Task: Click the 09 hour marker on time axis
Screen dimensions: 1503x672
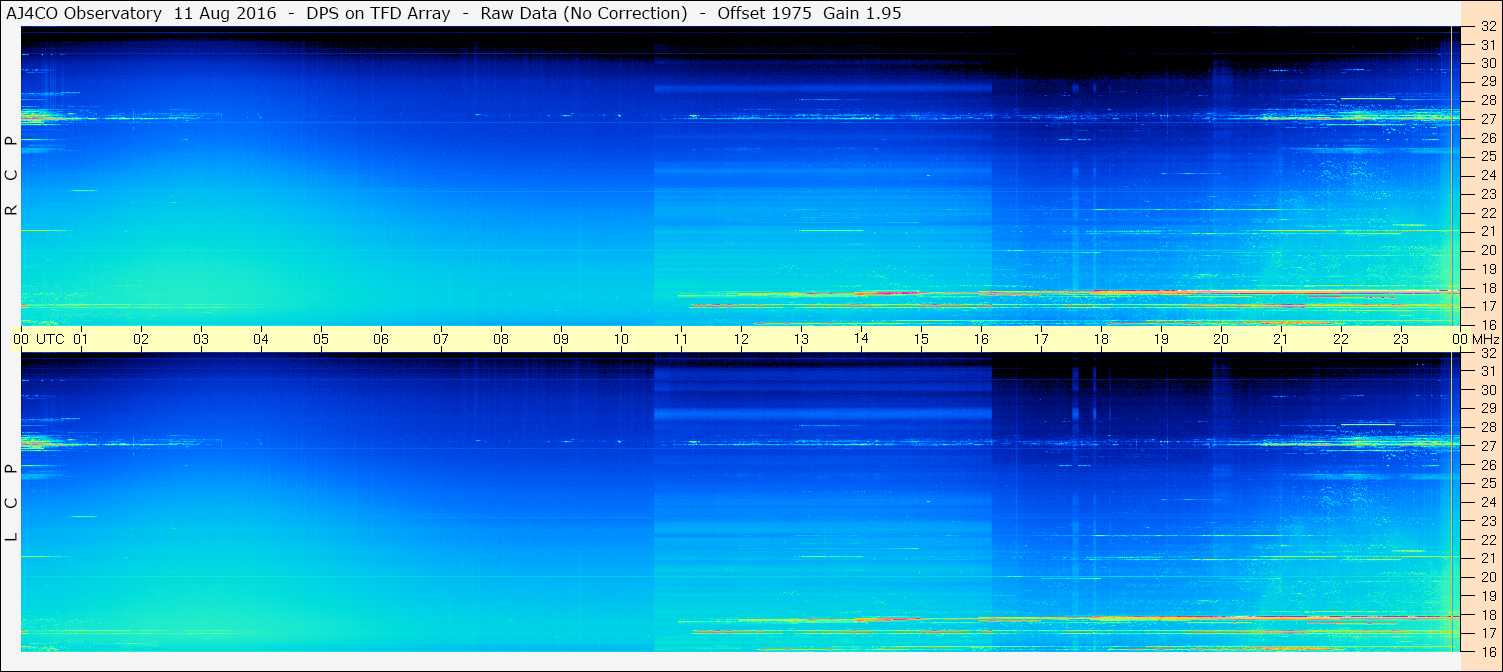Action: coord(561,339)
